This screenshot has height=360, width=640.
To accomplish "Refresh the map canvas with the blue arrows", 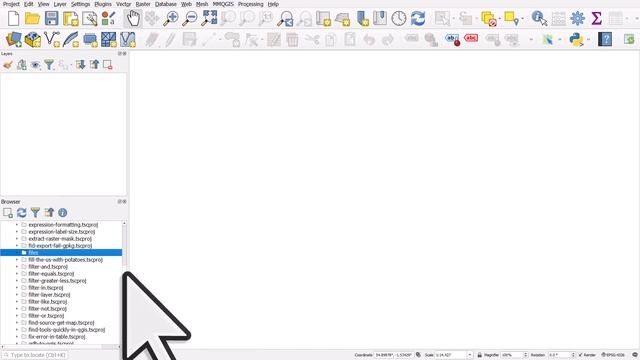I will tap(418, 18).
